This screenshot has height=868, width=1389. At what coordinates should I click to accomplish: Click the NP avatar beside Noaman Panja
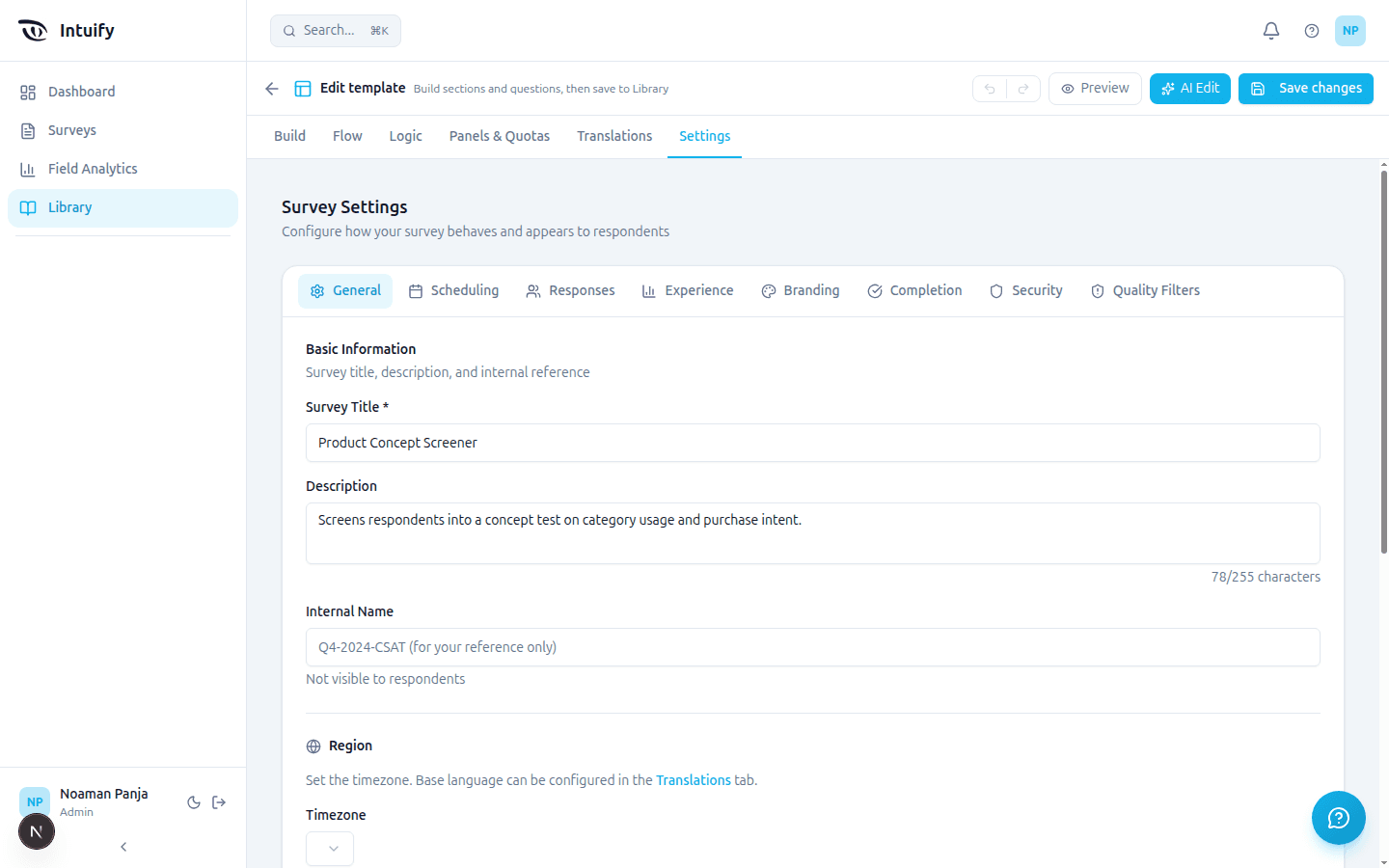click(x=35, y=801)
